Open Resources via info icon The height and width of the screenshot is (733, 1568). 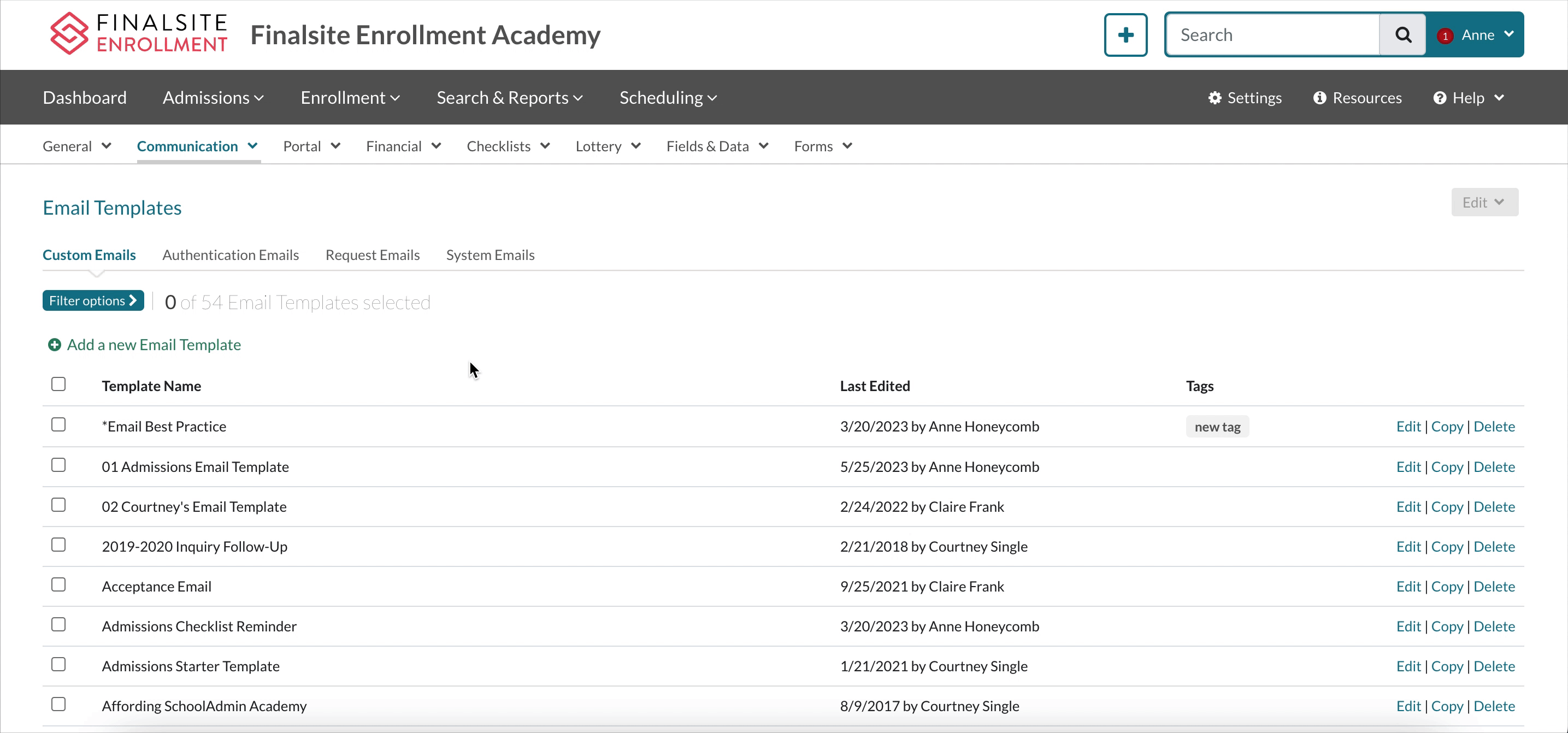[x=1319, y=98]
